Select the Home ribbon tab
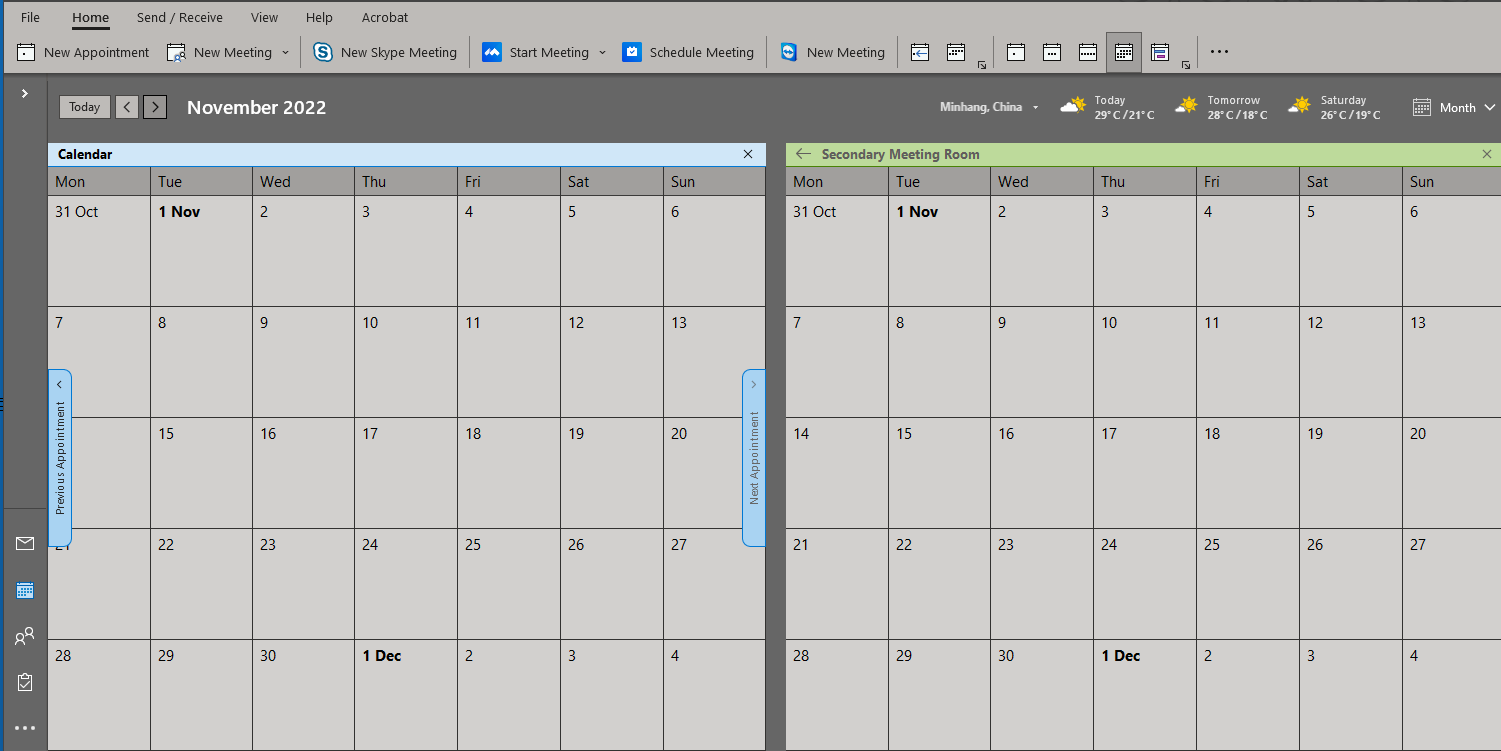The image size is (1501, 751). point(91,17)
